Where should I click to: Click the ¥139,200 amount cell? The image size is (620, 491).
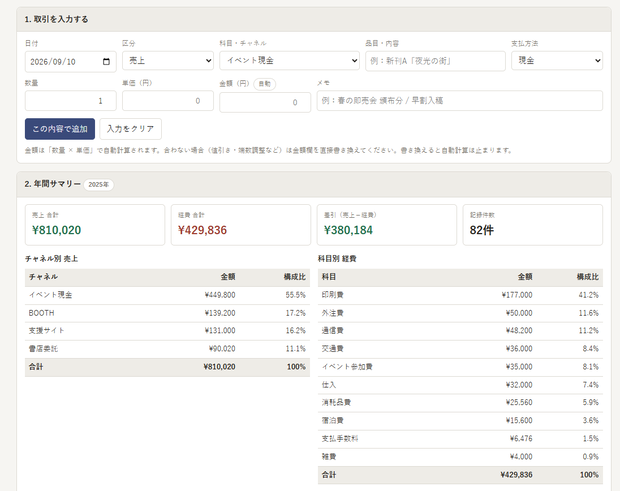[x=220, y=313]
